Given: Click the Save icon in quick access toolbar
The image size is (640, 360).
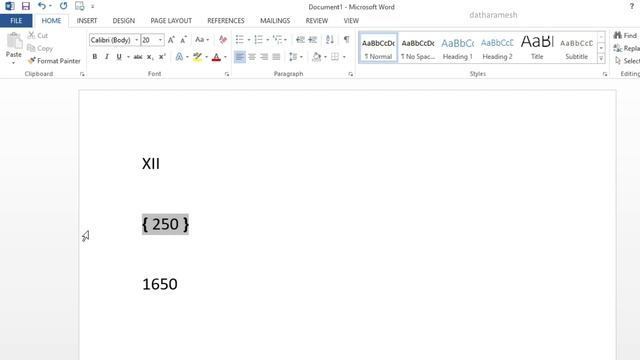Looking at the screenshot, I should point(26,6).
